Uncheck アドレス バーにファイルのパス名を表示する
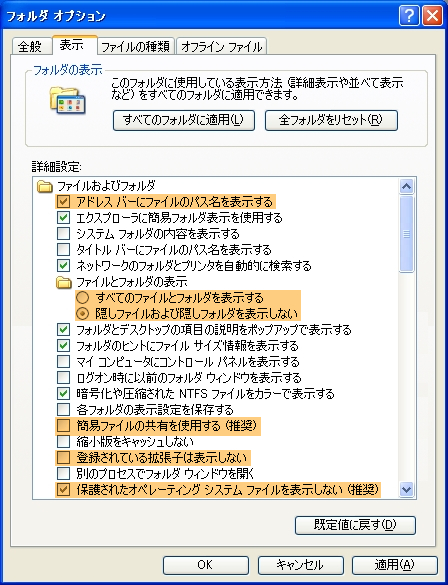 (63, 202)
